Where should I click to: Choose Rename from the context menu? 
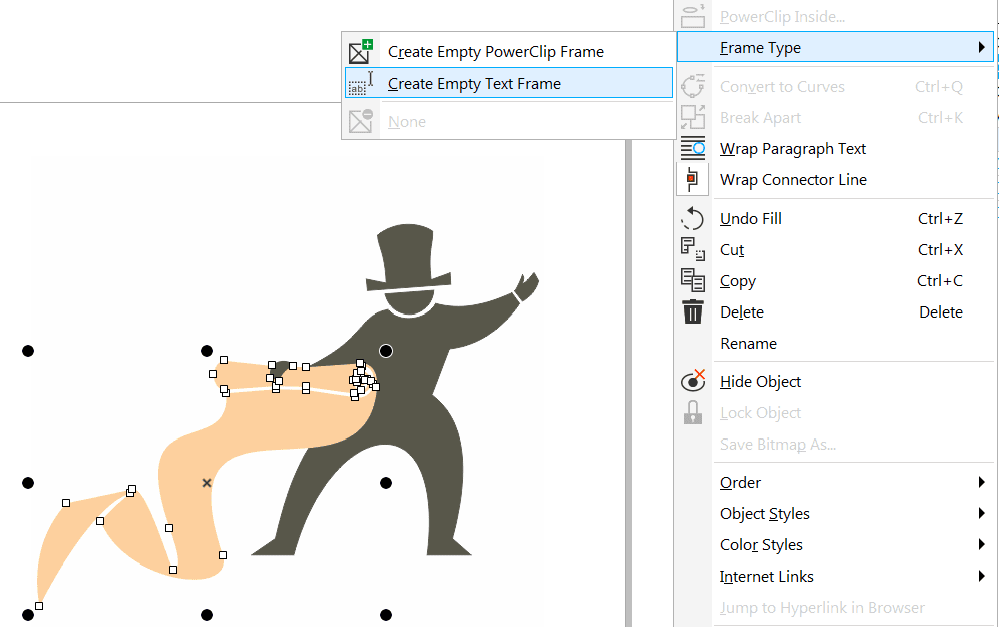[748, 344]
